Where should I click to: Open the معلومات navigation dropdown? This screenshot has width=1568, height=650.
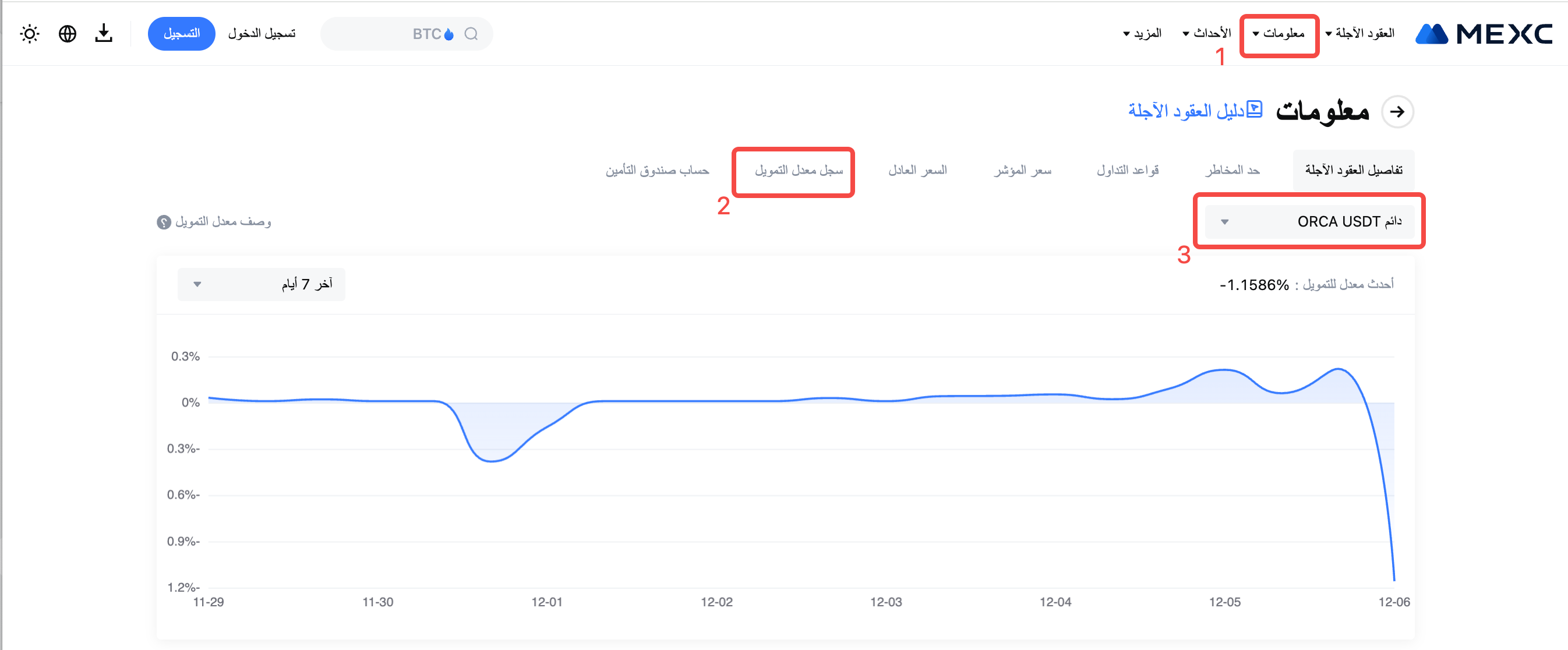(1279, 33)
